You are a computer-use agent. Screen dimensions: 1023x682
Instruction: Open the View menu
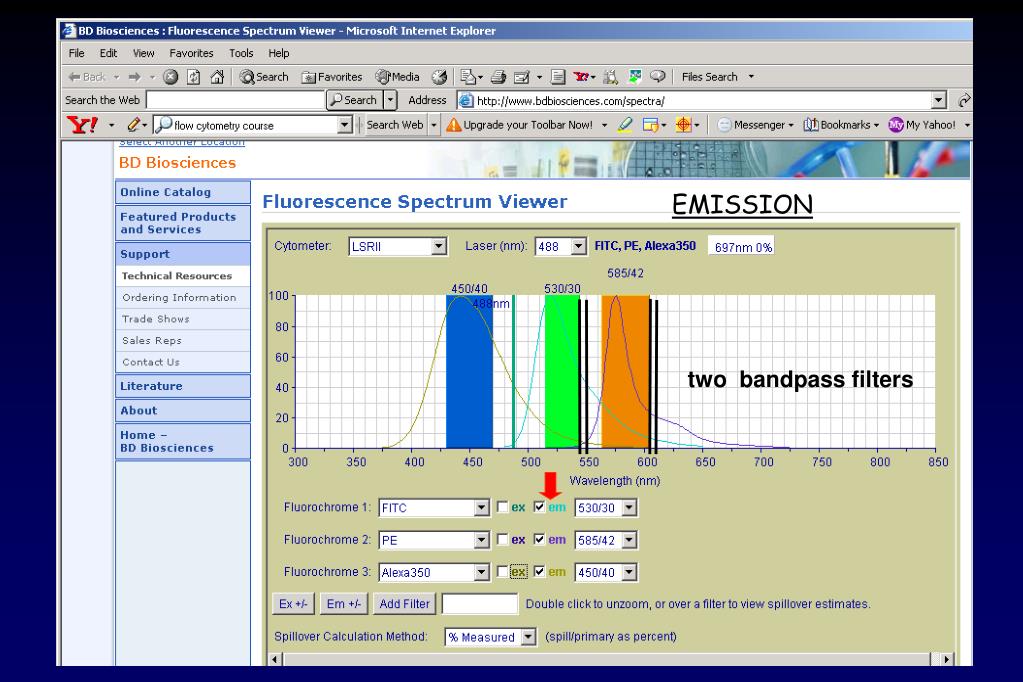pyautogui.click(x=144, y=54)
